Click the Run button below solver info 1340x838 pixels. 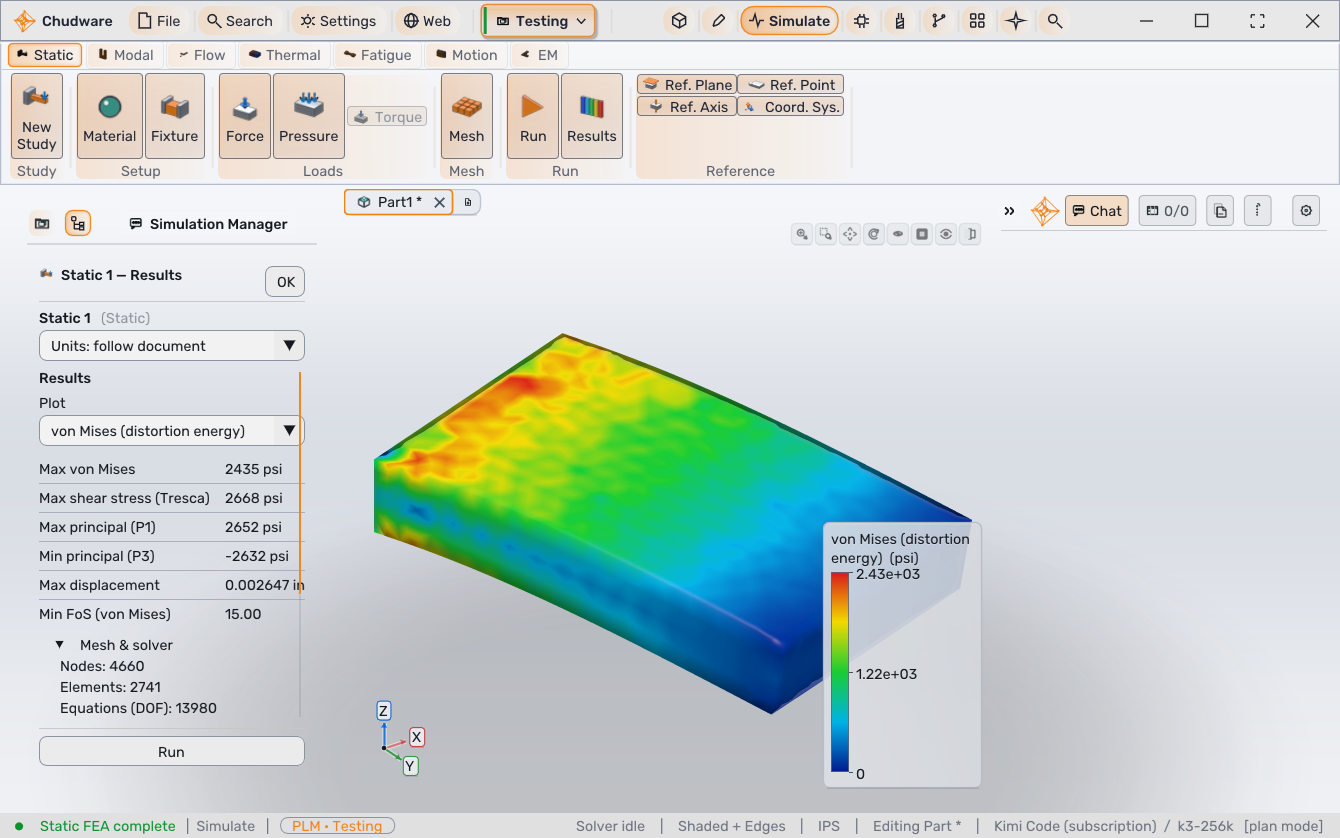(171, 752)
